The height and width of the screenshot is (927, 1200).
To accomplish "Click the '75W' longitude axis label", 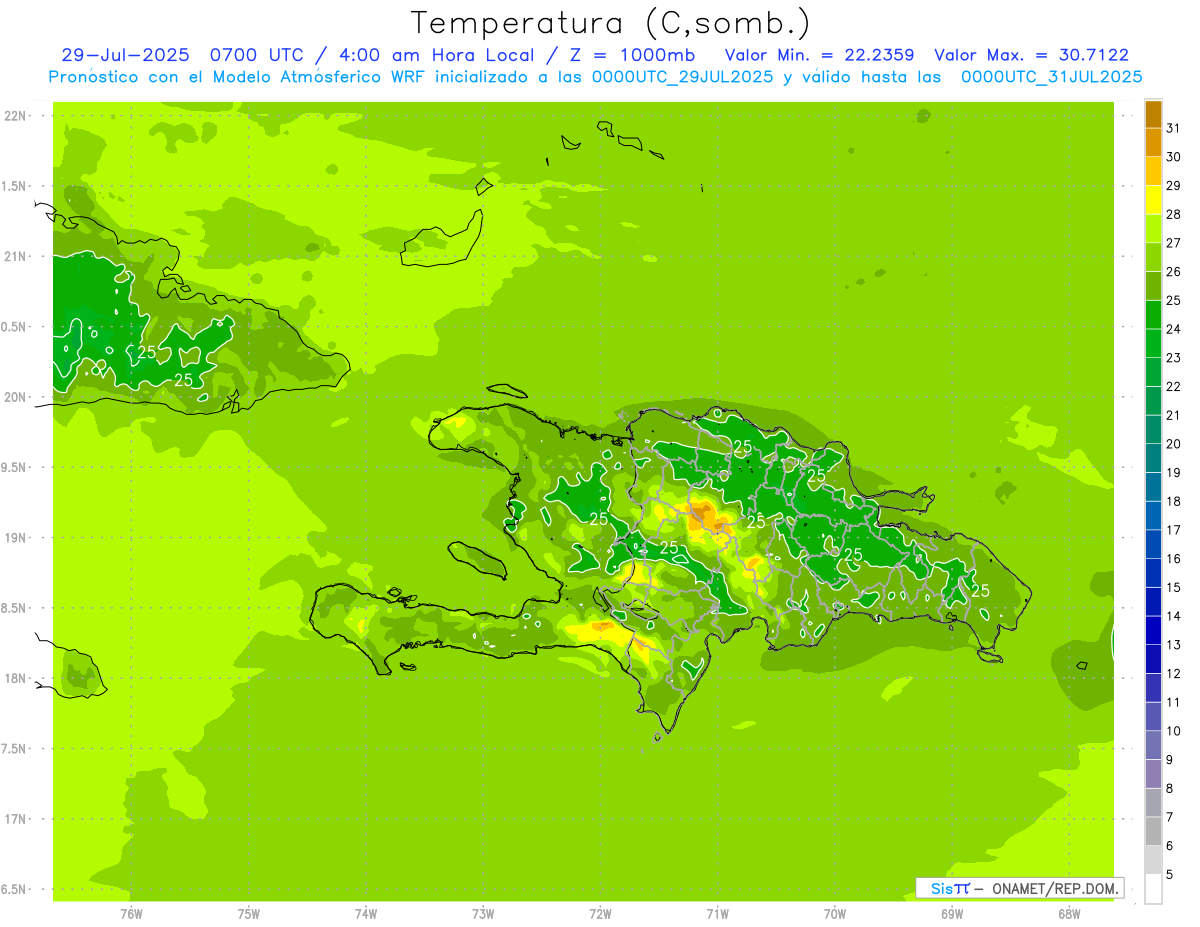I will [248, 914].
